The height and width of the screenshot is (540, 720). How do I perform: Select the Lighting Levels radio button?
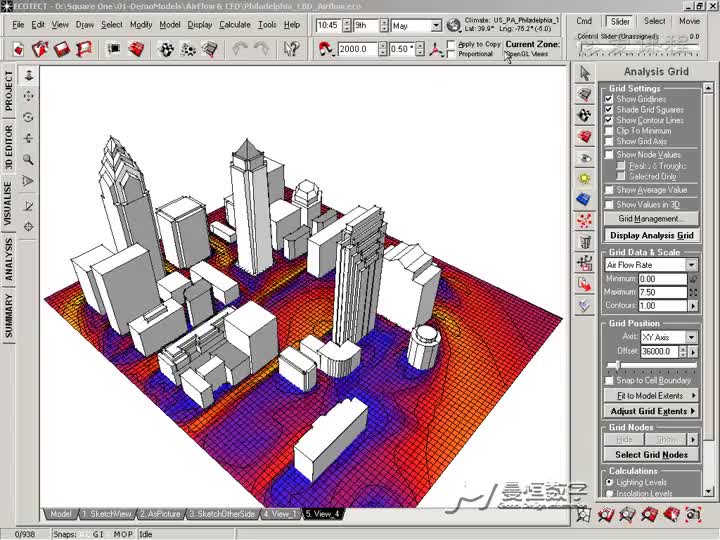(609, 482)
